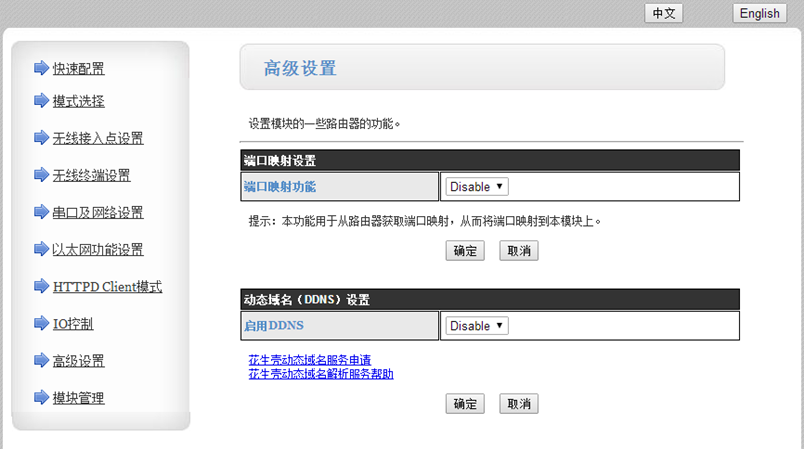Confirm port mapping with 确定 button
Screen dimensions: 804x449
[x=465, y=251]
